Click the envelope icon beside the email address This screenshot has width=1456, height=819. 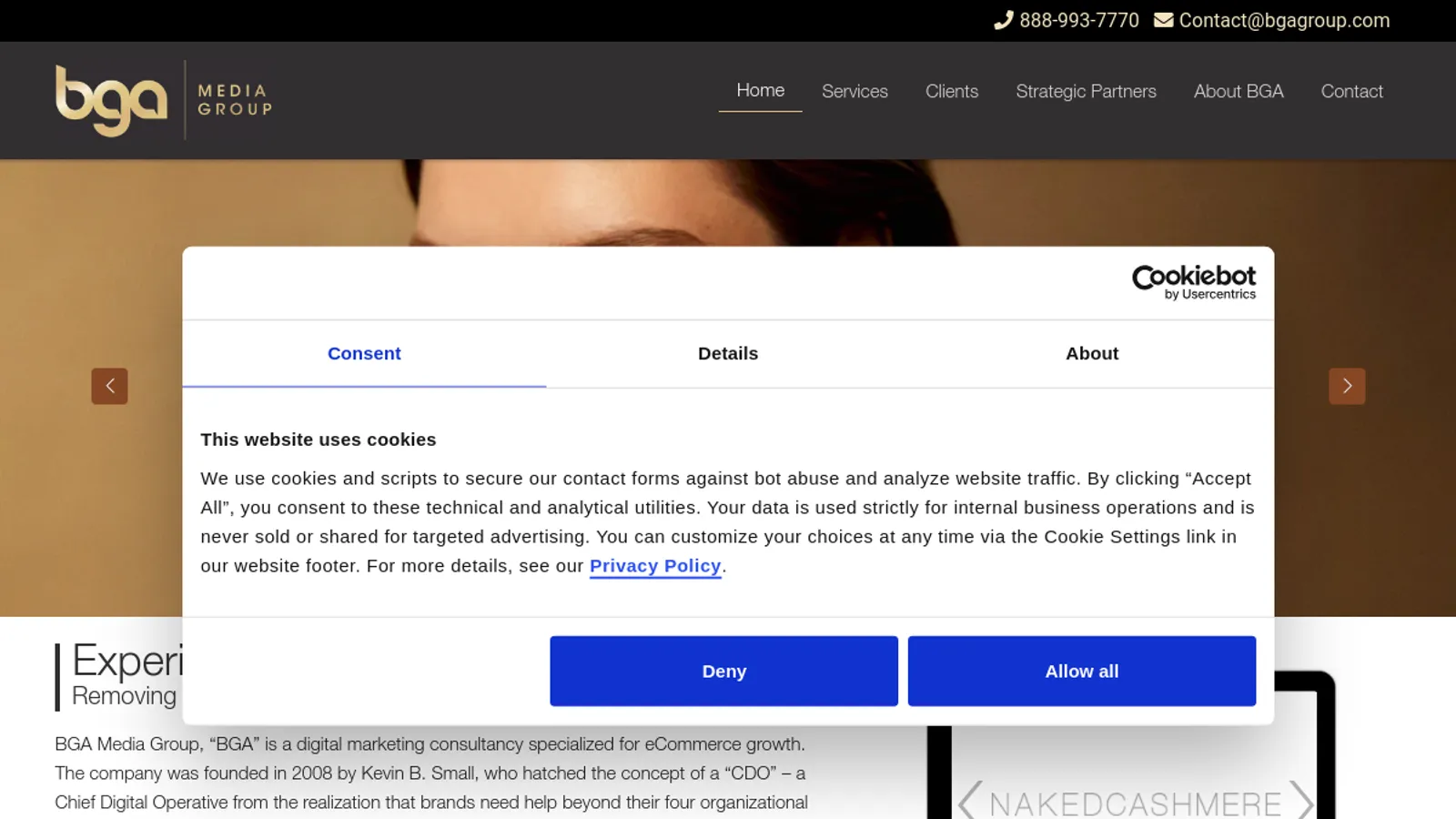(x=1163, y=20)
